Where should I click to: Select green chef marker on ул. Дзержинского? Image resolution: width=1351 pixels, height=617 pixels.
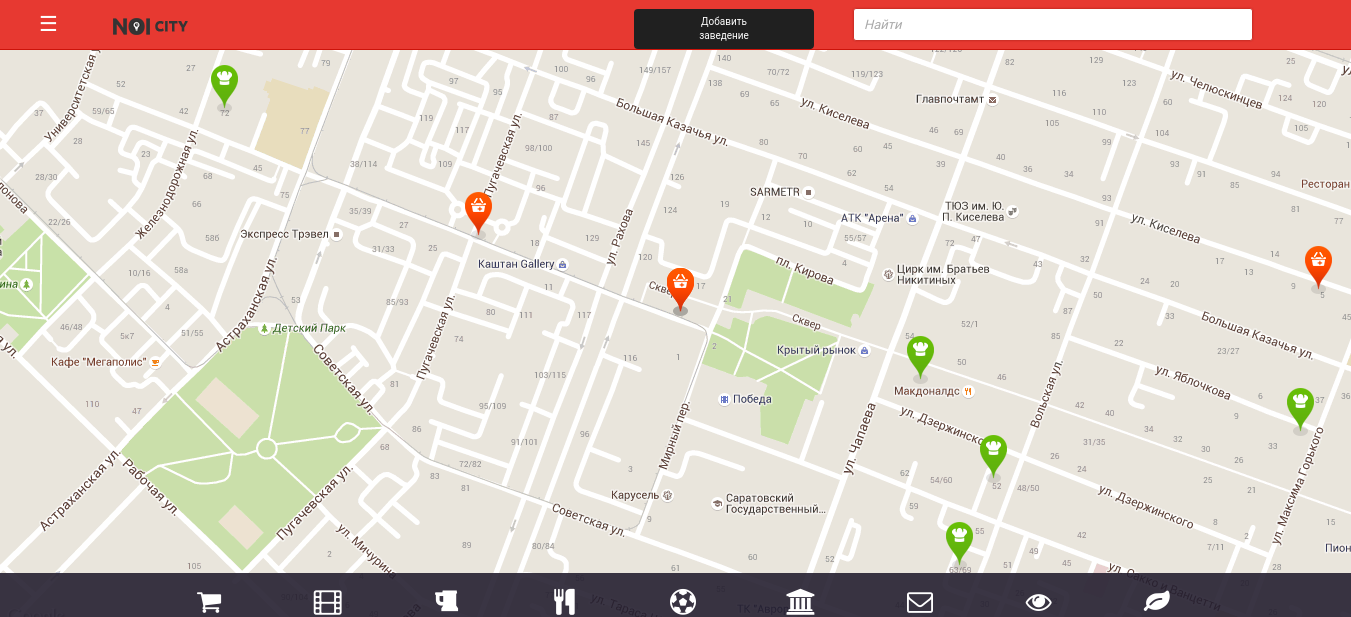tap(993, 456)
